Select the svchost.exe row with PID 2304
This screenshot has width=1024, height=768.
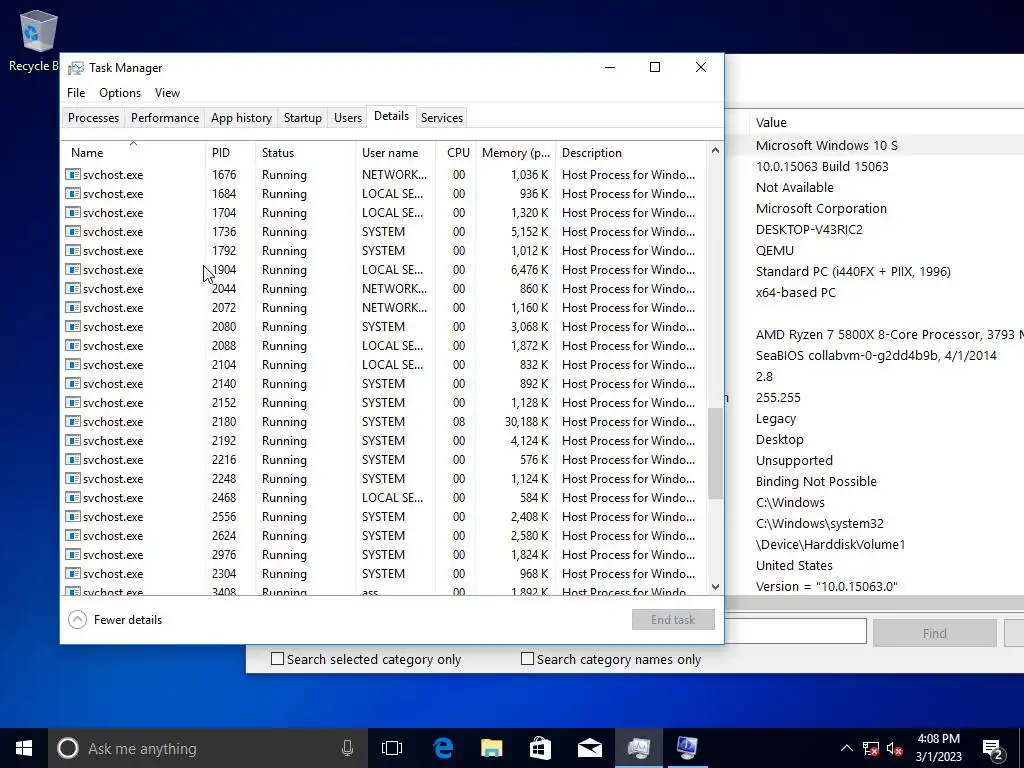385,573
